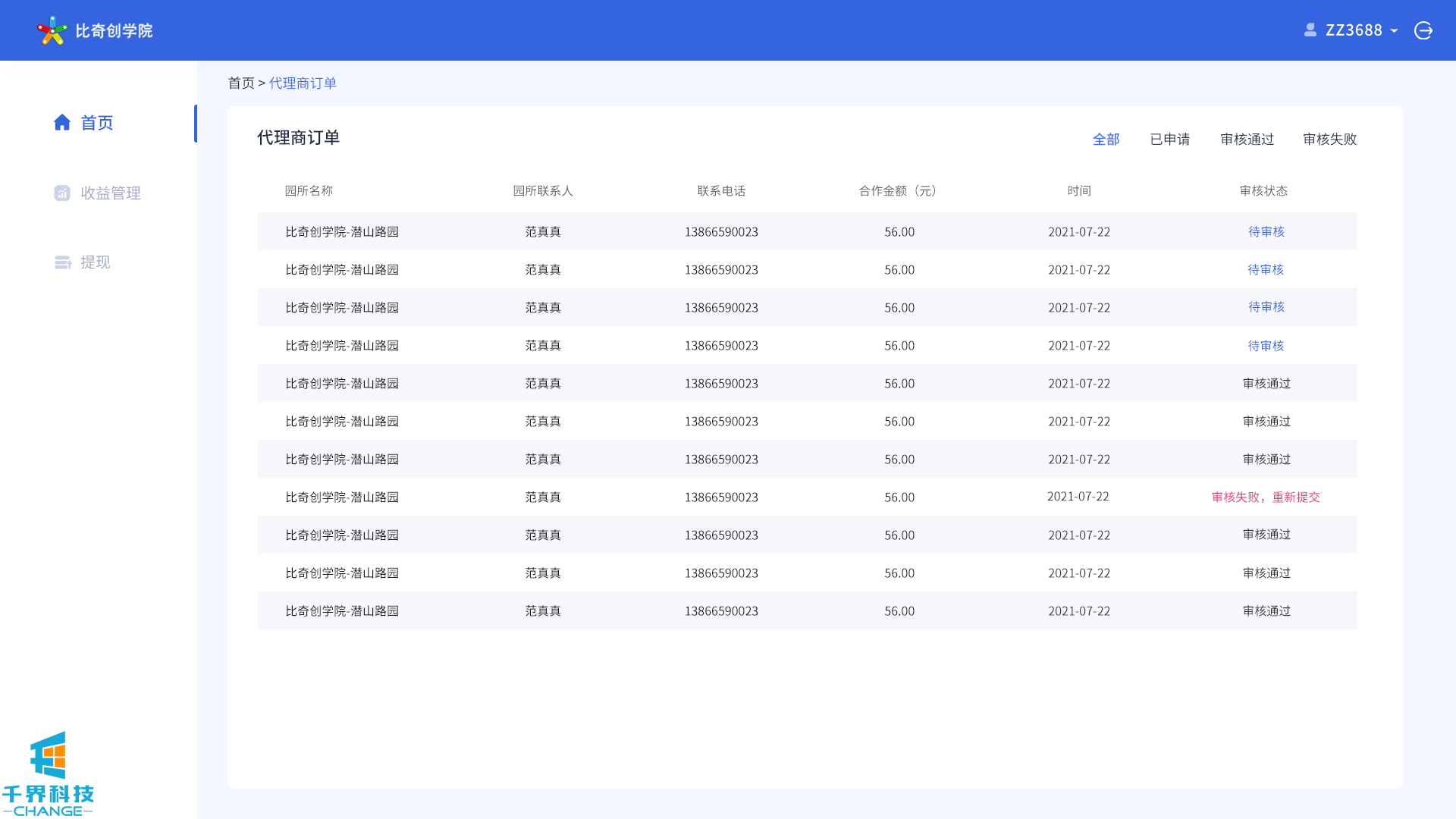Image resolution: width=1456 pixels, height=819 pixels.
Task: Click the last row's 审核通过 status
Action: [x=1266, y=611]
